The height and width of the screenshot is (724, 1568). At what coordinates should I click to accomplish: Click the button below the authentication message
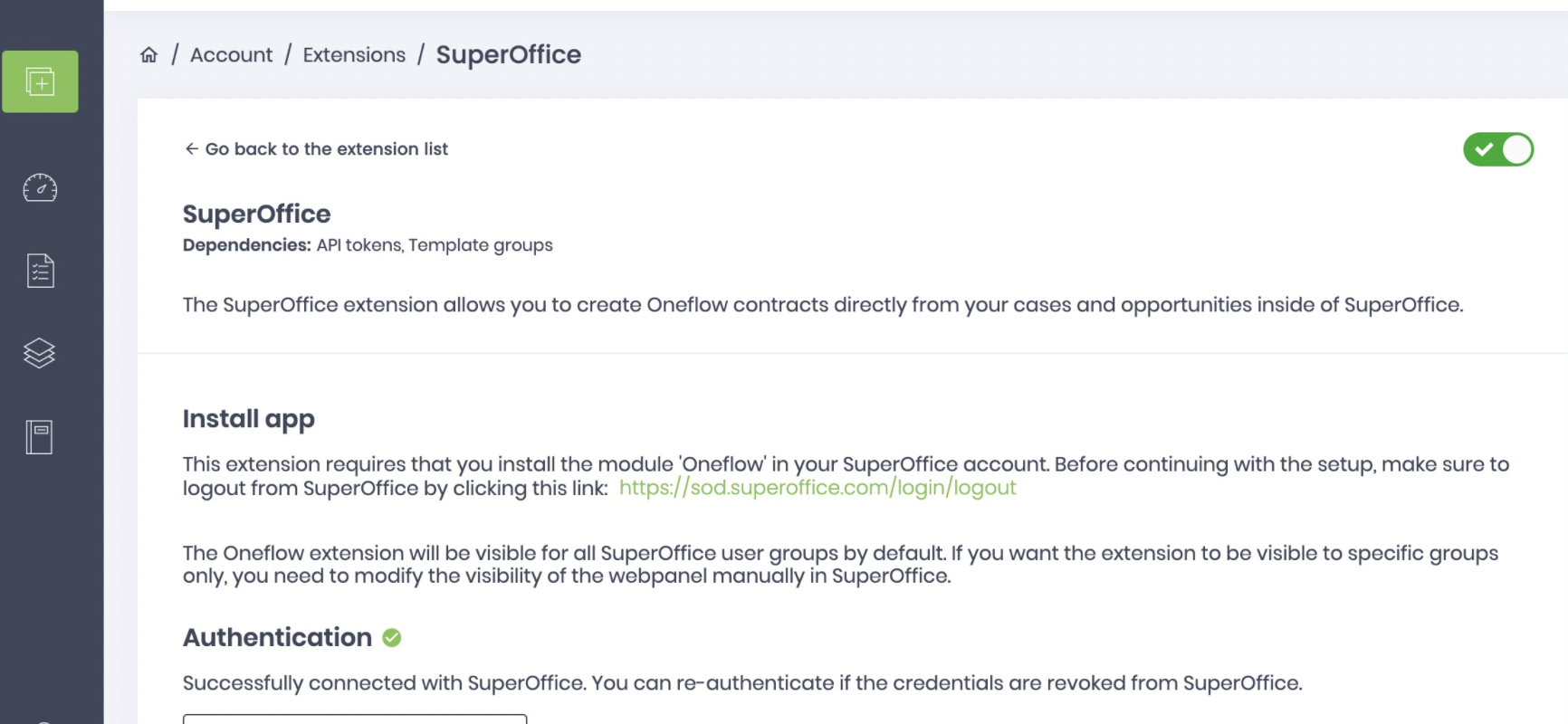tap(354, 719)
